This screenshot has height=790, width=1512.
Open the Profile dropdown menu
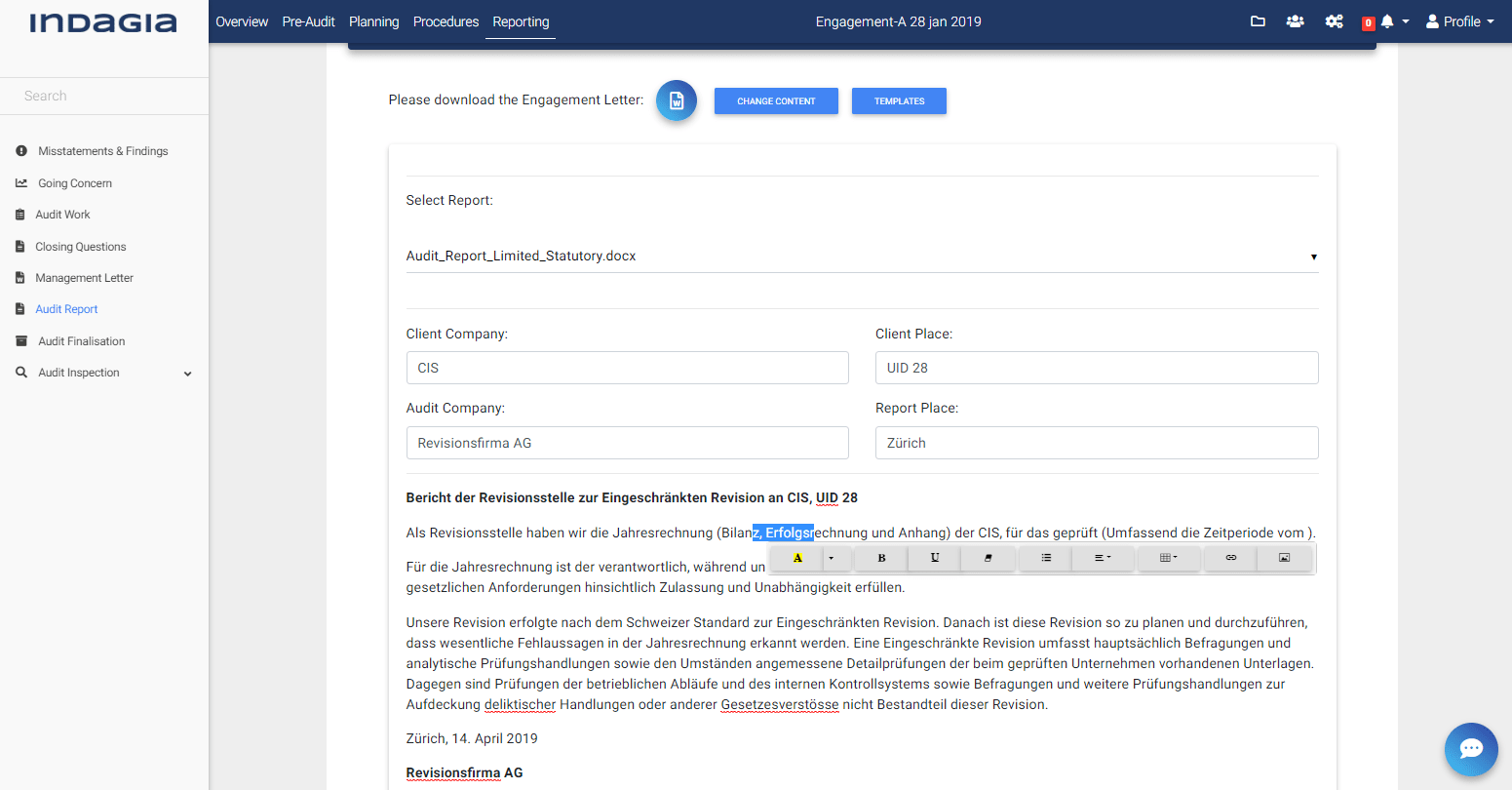pyautogui.click(x=1459, y=21)
